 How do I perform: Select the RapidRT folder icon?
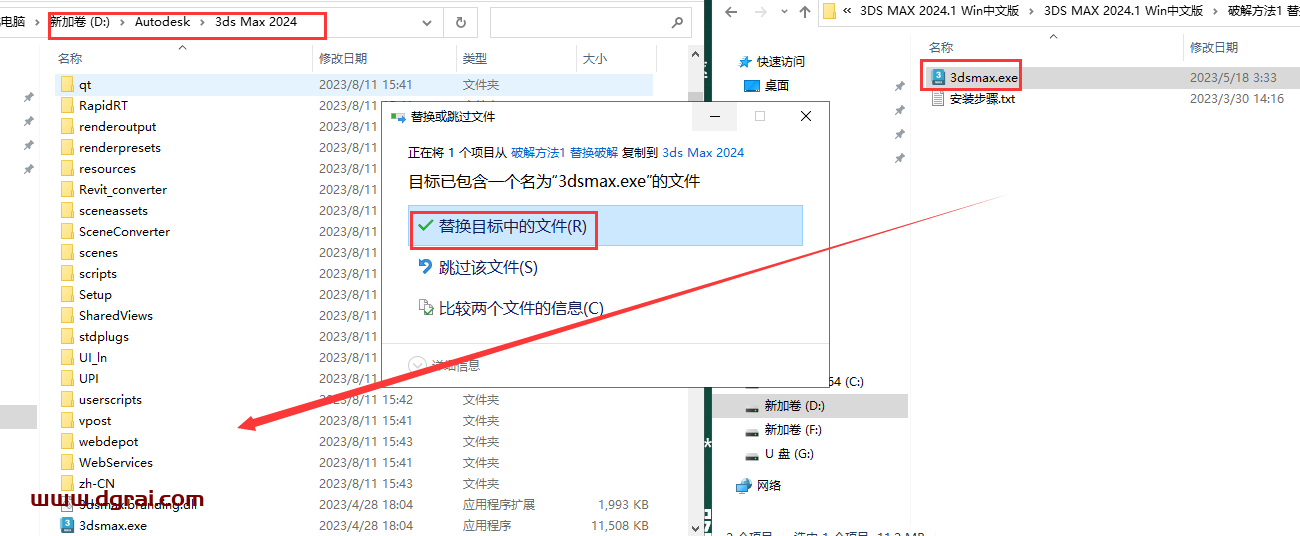(67, 105)
